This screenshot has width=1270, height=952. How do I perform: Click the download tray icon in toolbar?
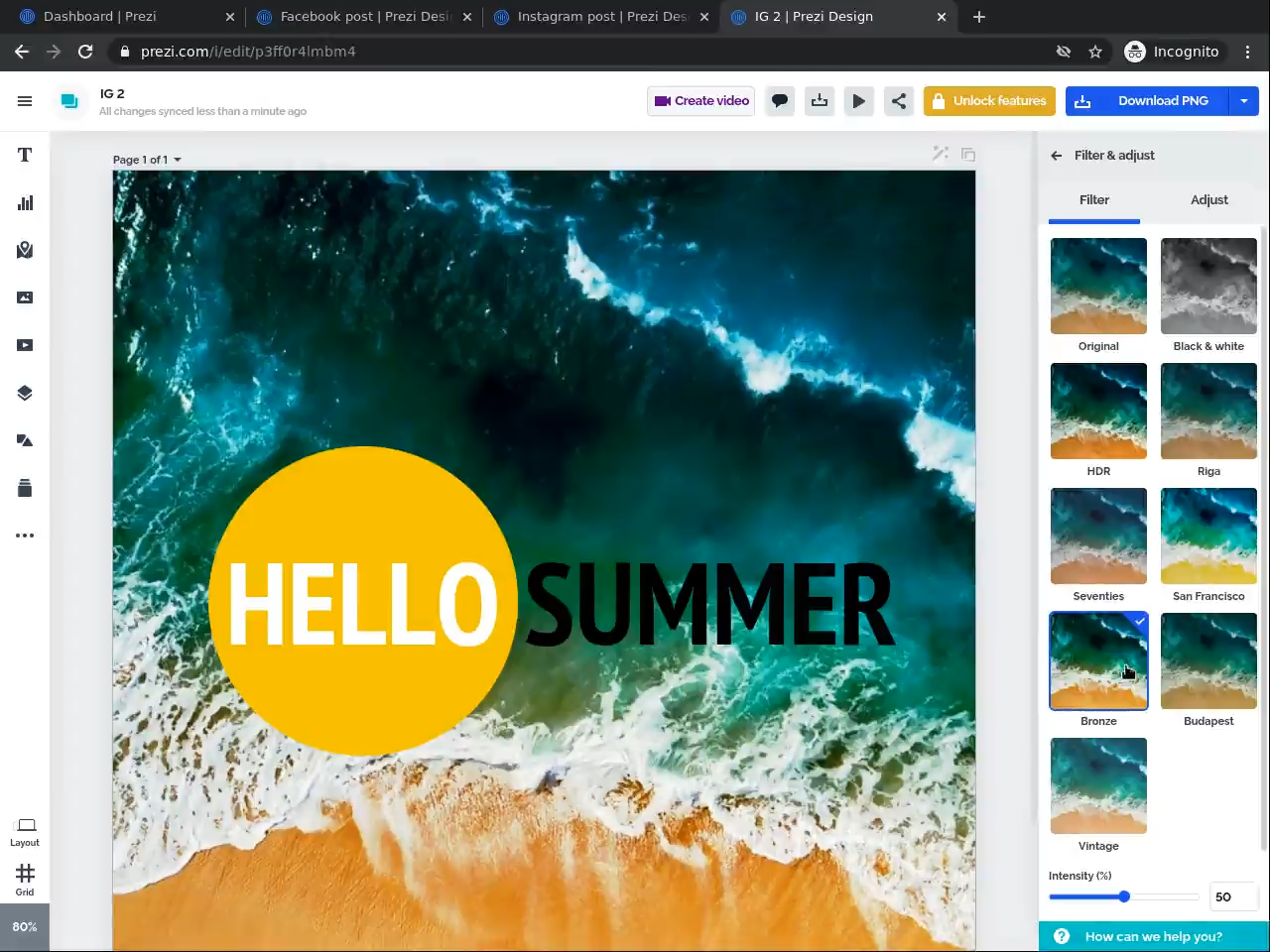pos(820,100)
